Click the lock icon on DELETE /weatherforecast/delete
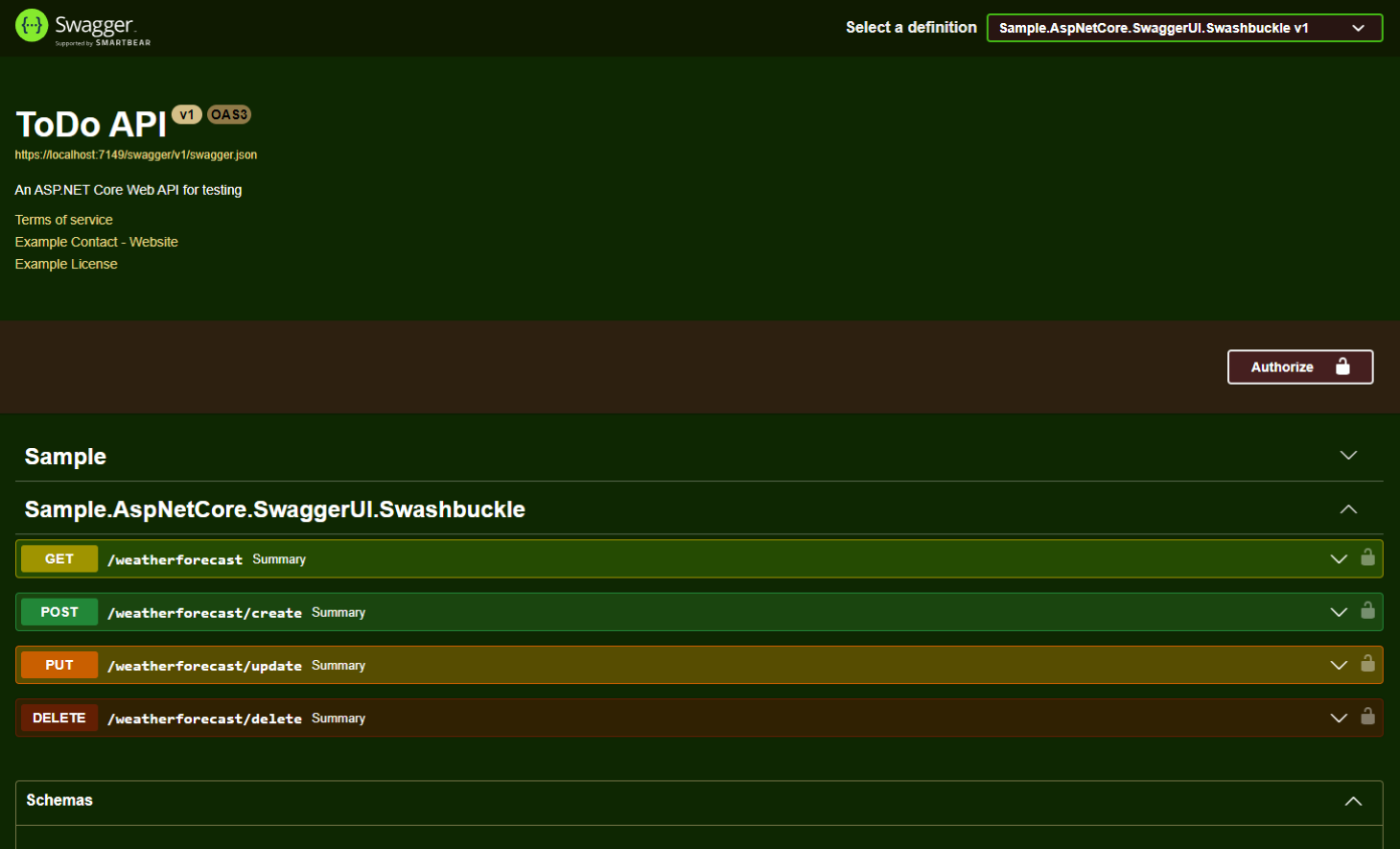This screenshot has height=849, width=1400. coord(1367,716)
